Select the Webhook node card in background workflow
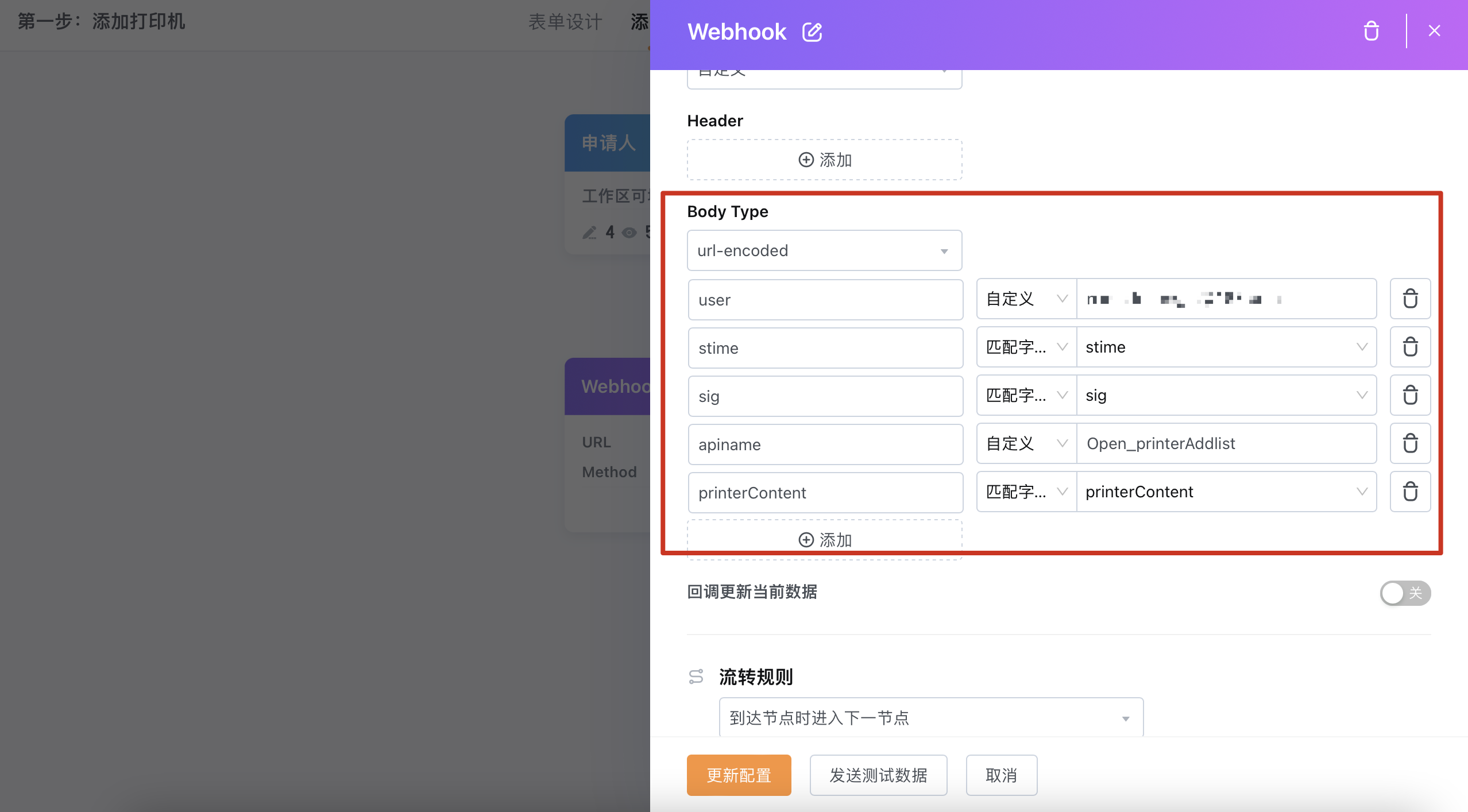Viewport: 1468px width, 812px height. click(608, 444)
